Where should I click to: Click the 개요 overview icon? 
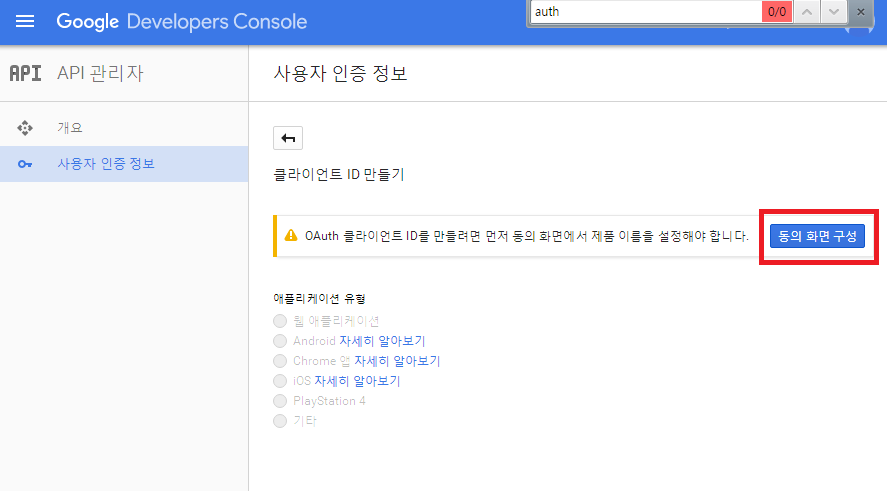(x=26, y=128)
